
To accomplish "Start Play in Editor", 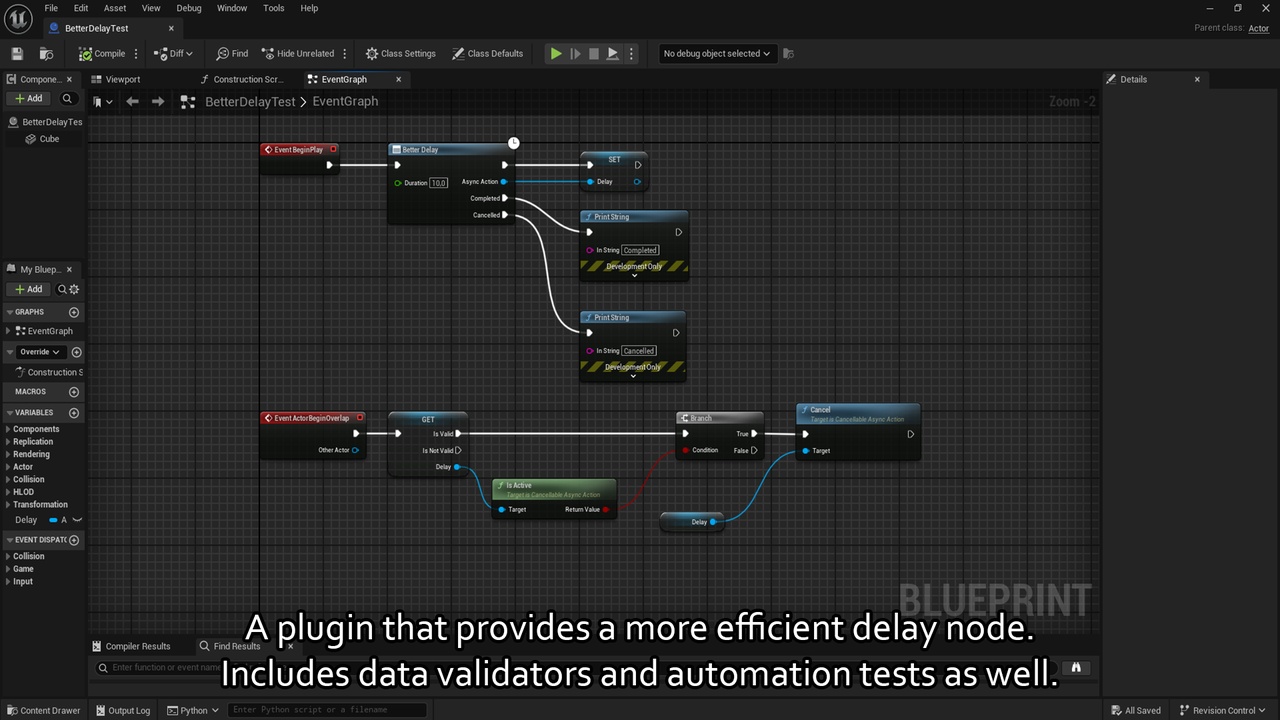I will (x=556, y=54).
